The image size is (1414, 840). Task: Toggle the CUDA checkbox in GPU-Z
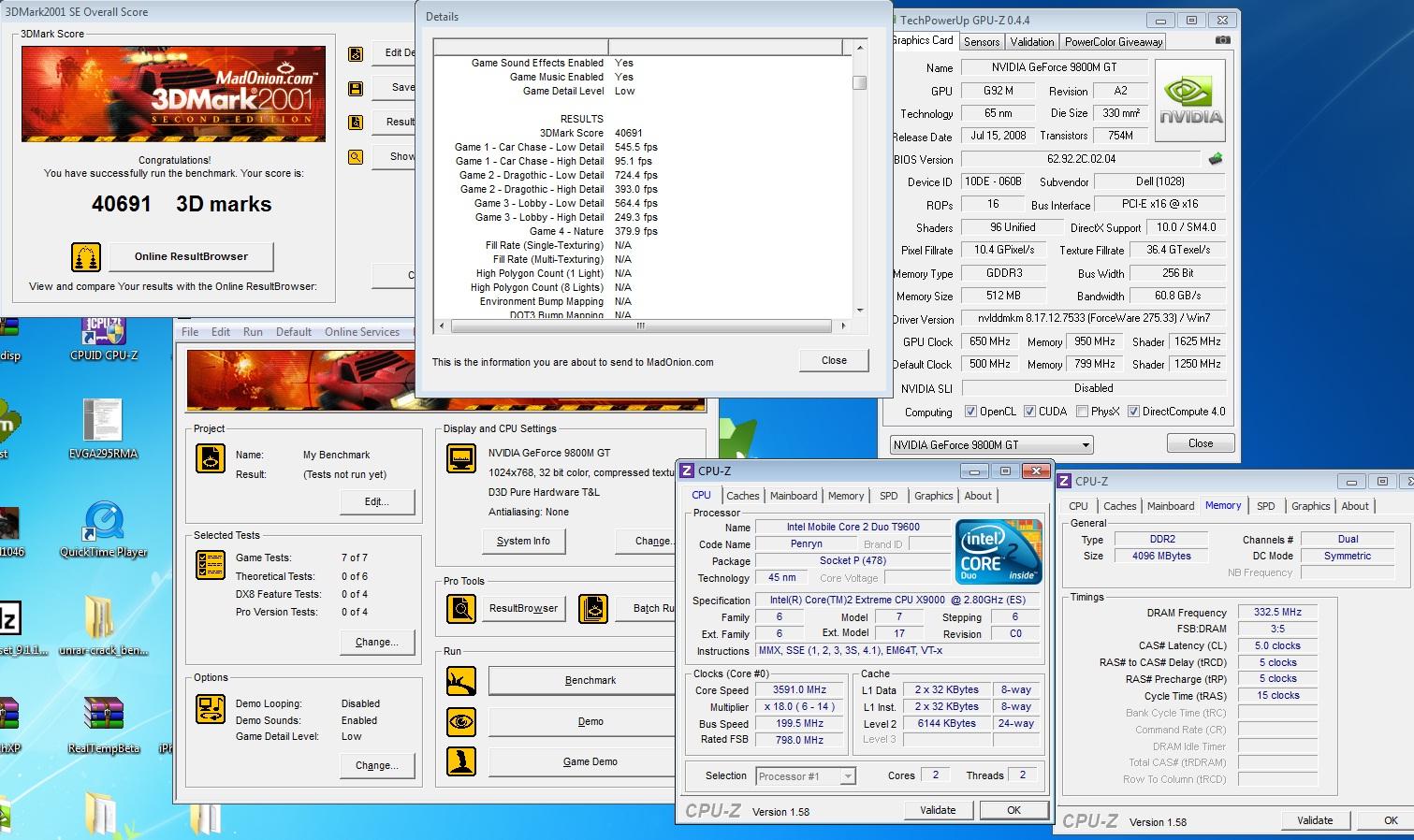(1030, 412)
